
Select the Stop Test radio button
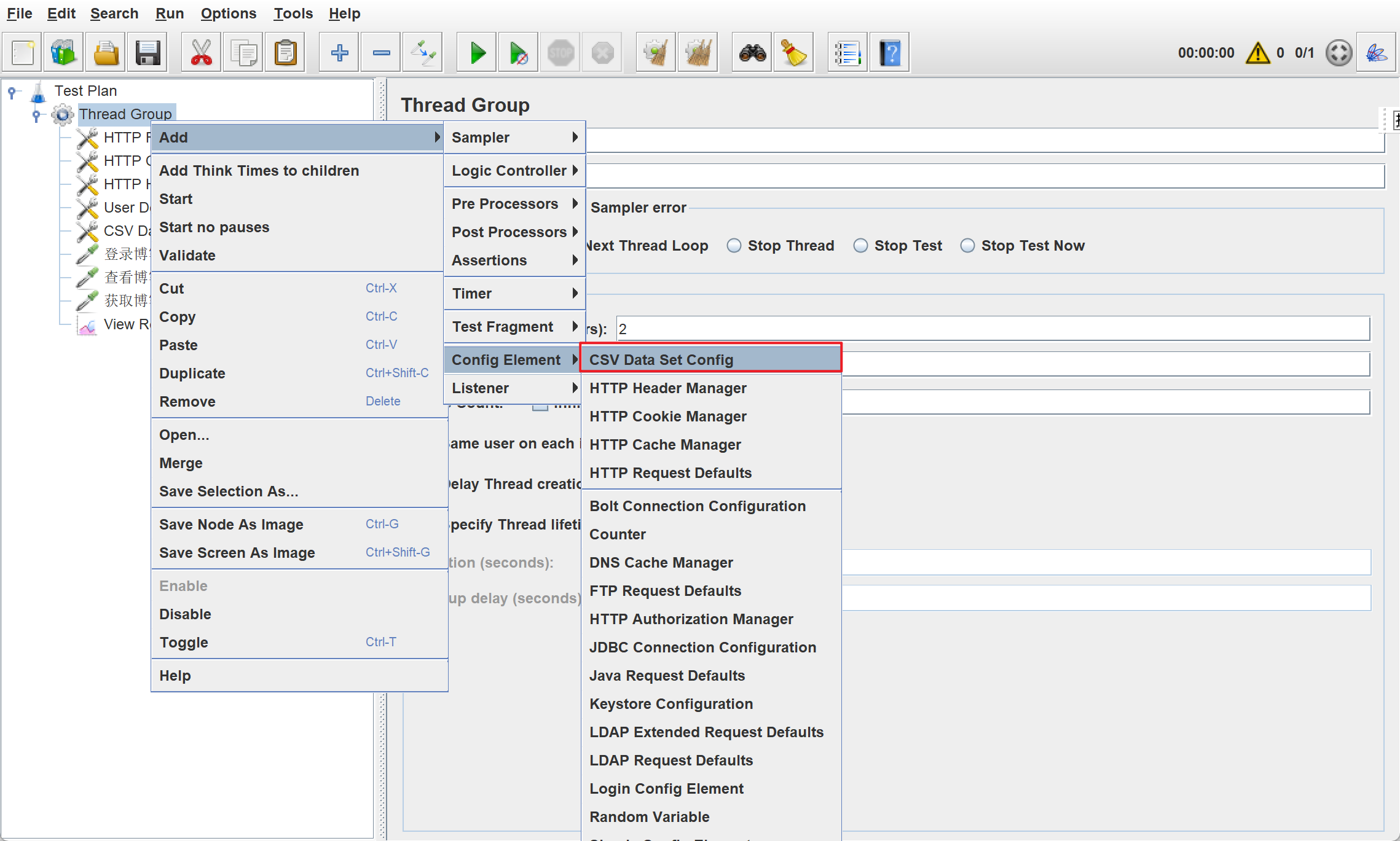pyautogui.click(x=860, y=246)
